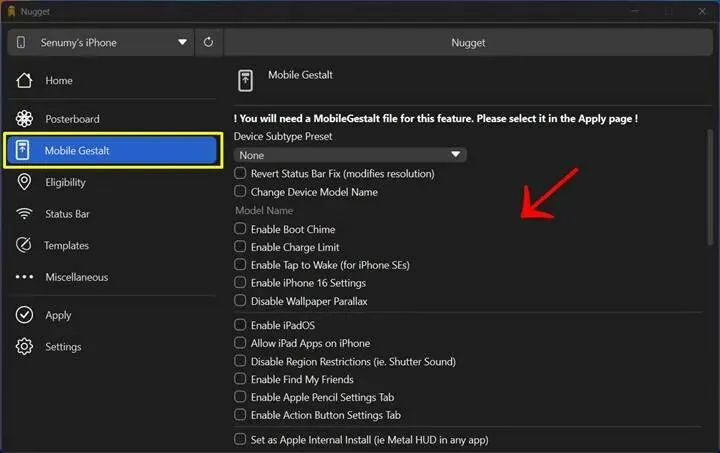The height and width of the screenshot is (453, 720).
Task: Open the Home page via house icon
Action: click(x=24, y=80)
